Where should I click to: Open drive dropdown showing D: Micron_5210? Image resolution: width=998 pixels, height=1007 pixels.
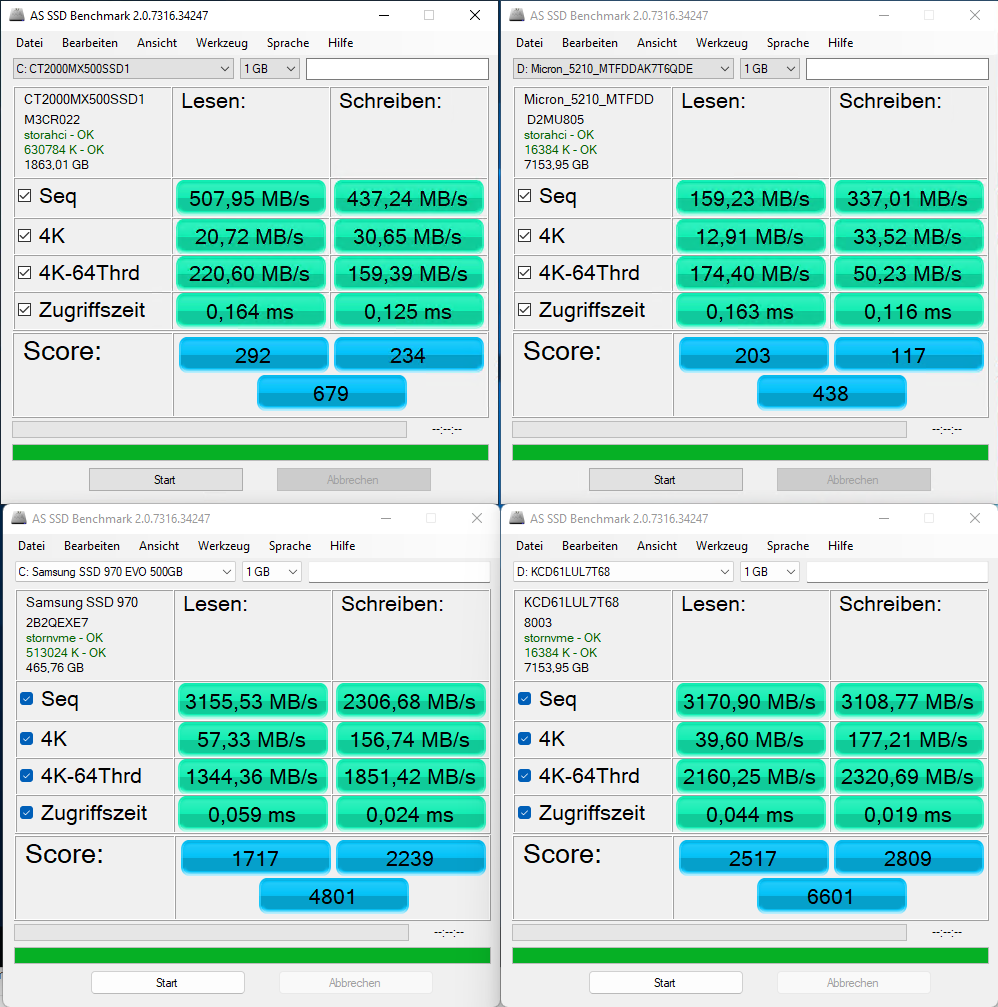coord(623,69)
